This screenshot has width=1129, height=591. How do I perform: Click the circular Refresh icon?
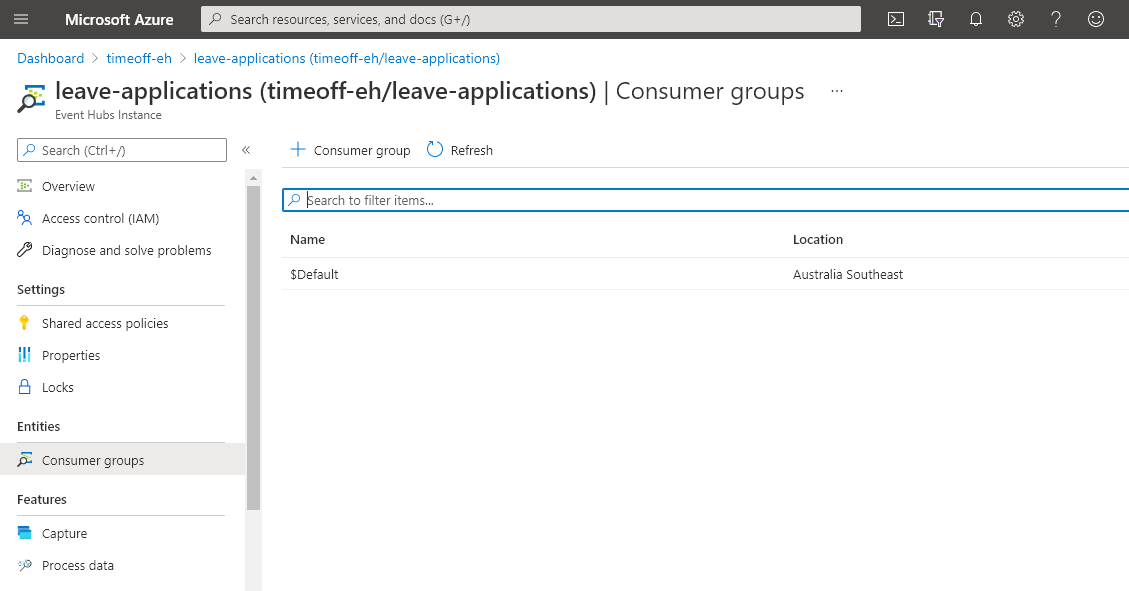(435, 149)
